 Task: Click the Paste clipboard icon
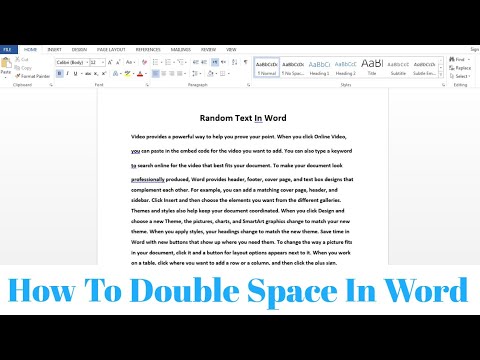pos(6,63)
